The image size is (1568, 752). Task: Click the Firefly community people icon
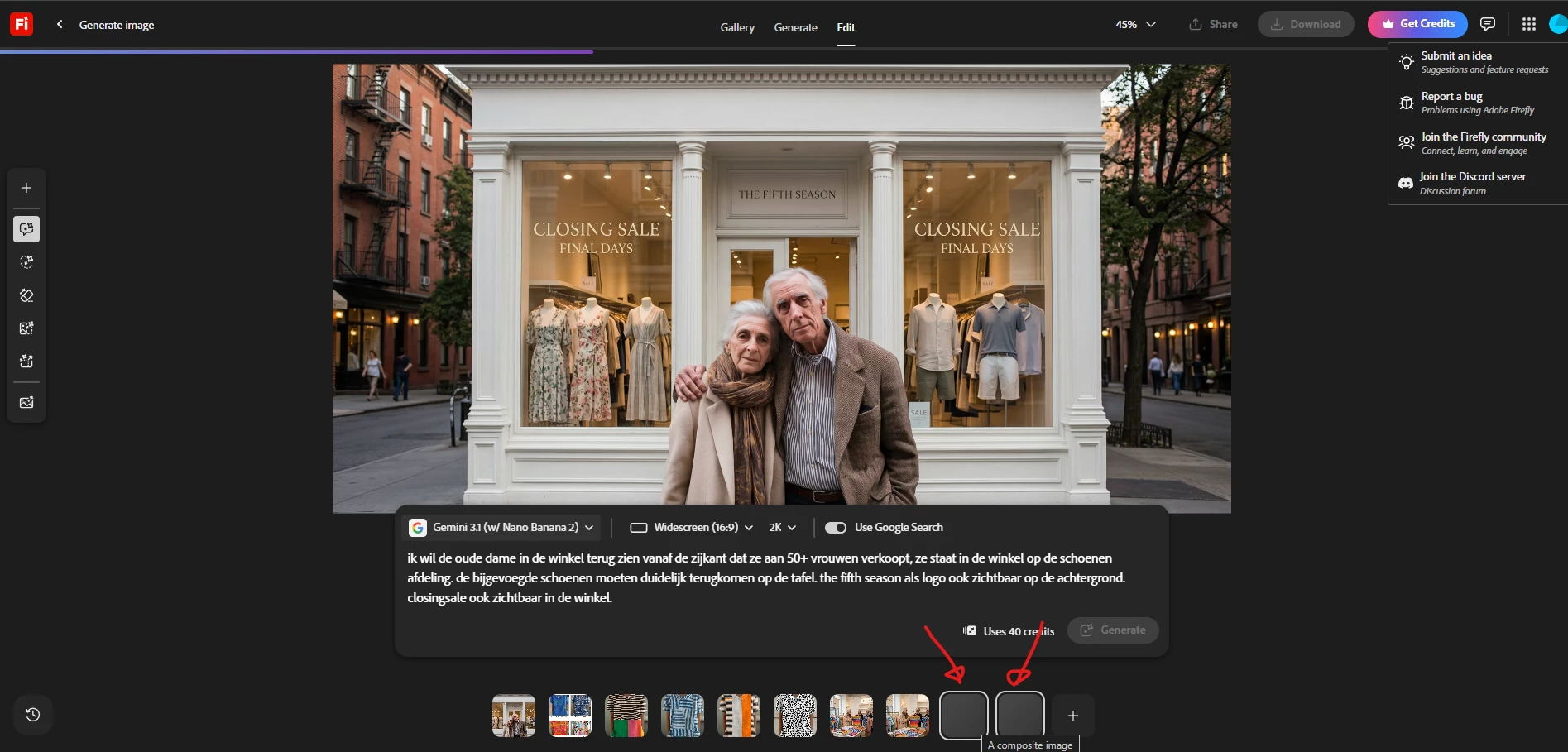1407,143
